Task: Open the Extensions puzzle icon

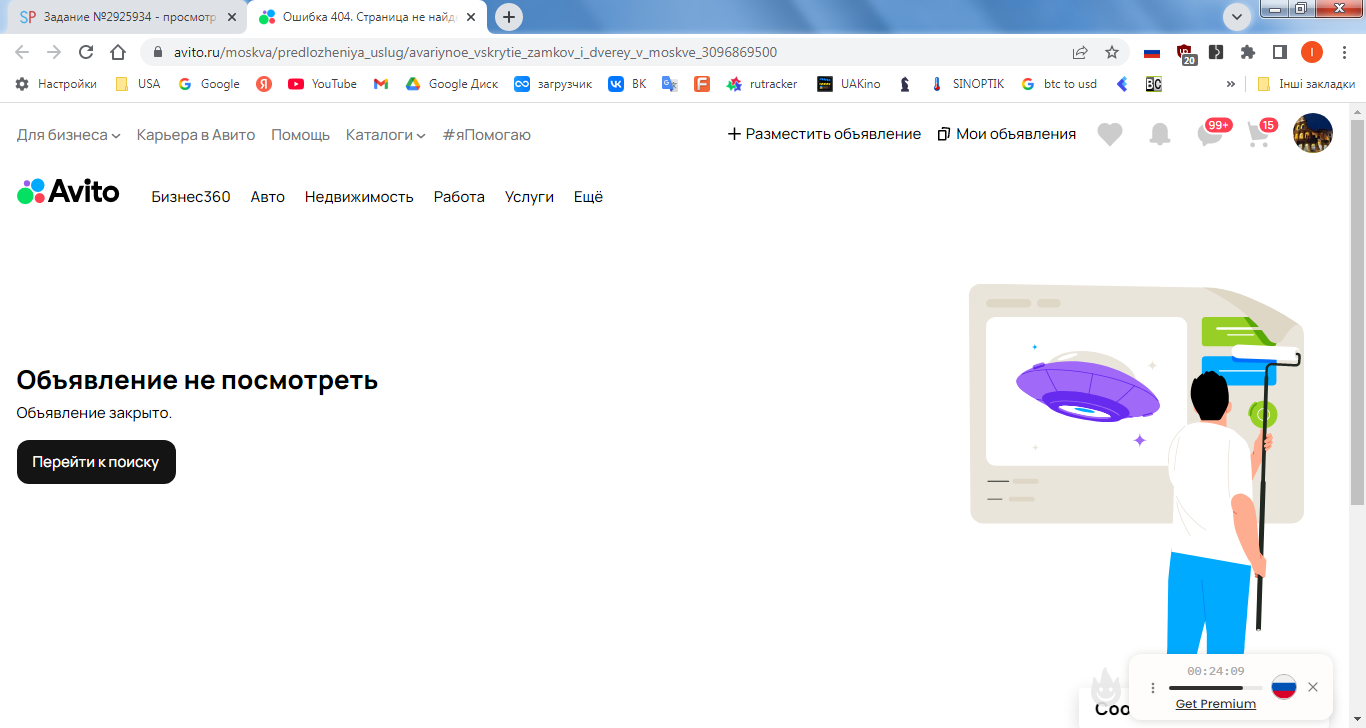Action: (1247, 52)
